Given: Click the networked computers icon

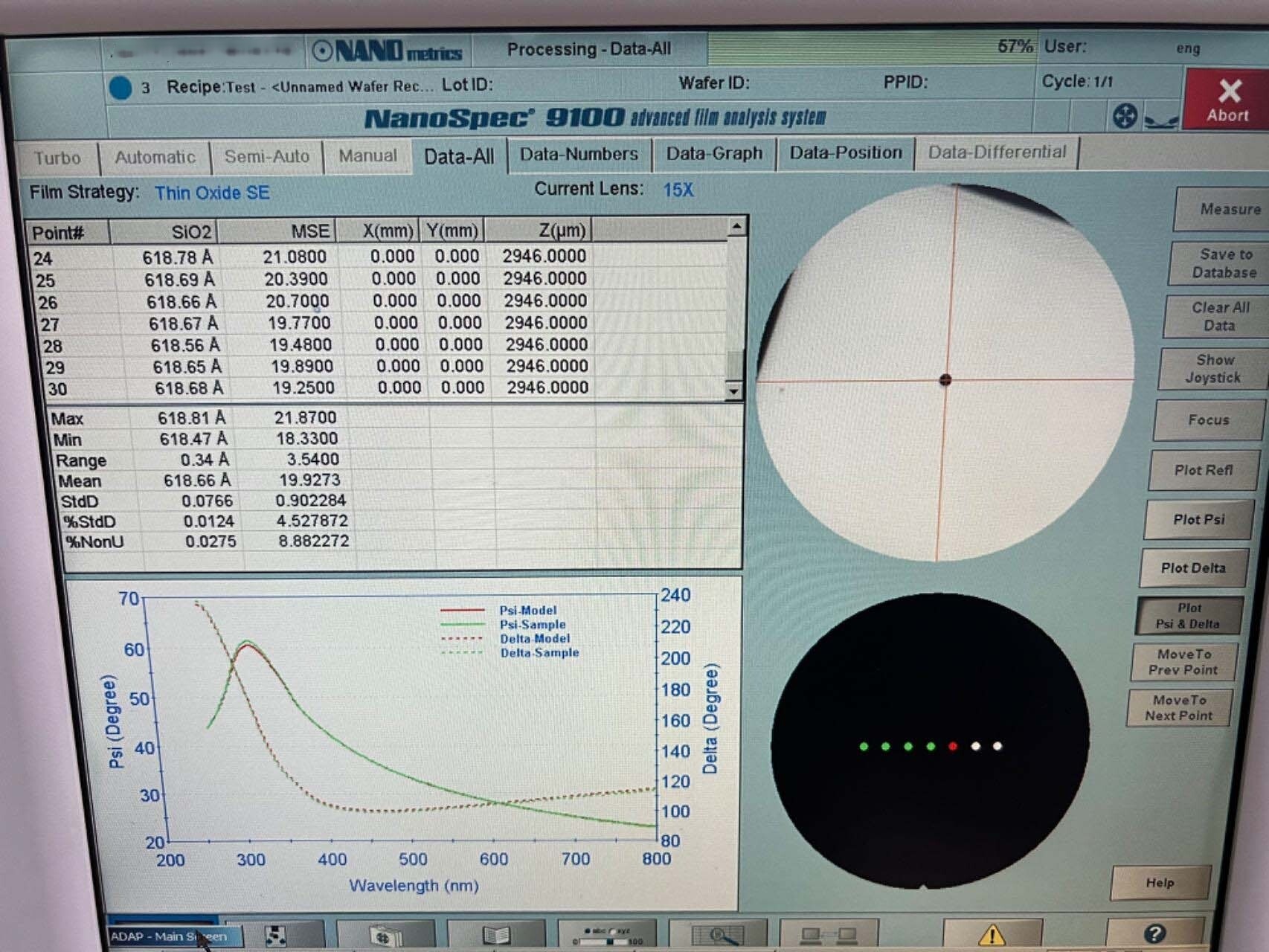Looking at the screenshot, I should [829, 934].
